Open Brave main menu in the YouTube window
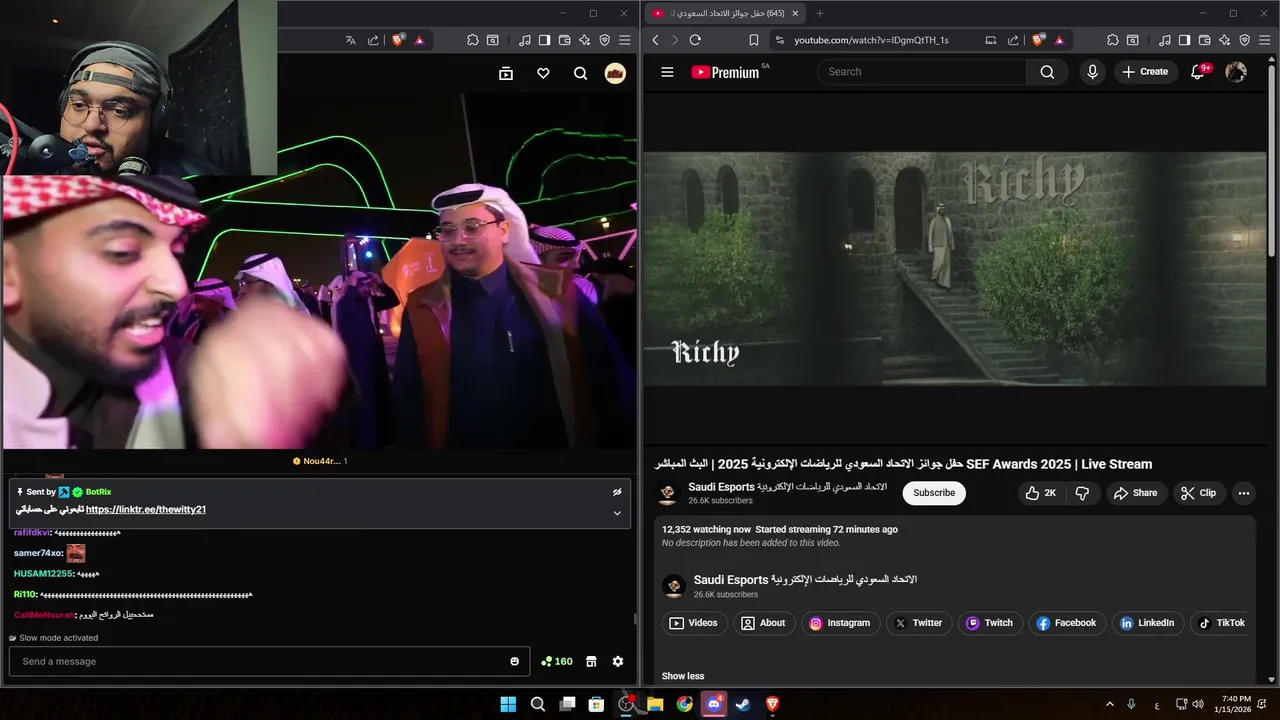 [1264, 40]
